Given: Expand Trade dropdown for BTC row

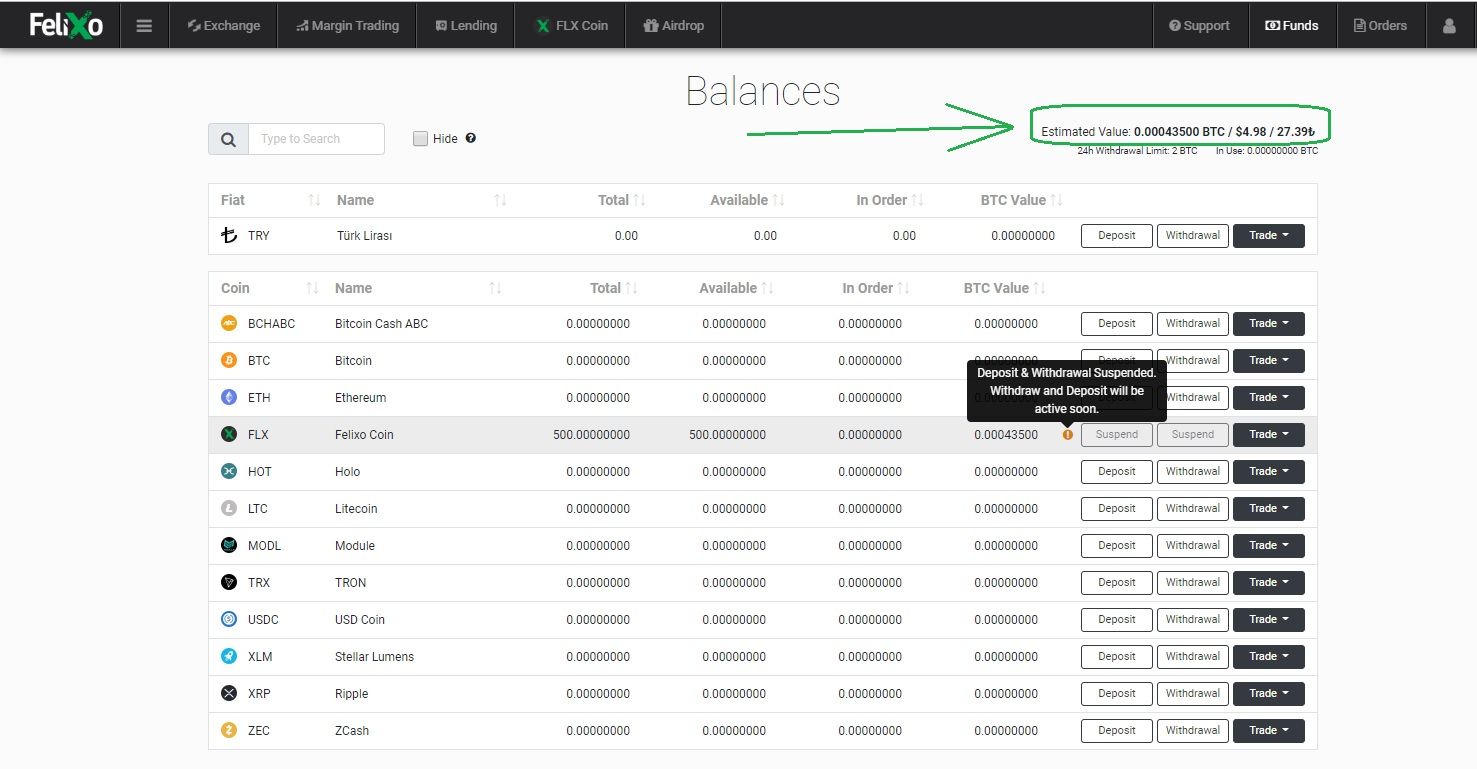Looking at the screenshot, I should tap(1268, 361).
